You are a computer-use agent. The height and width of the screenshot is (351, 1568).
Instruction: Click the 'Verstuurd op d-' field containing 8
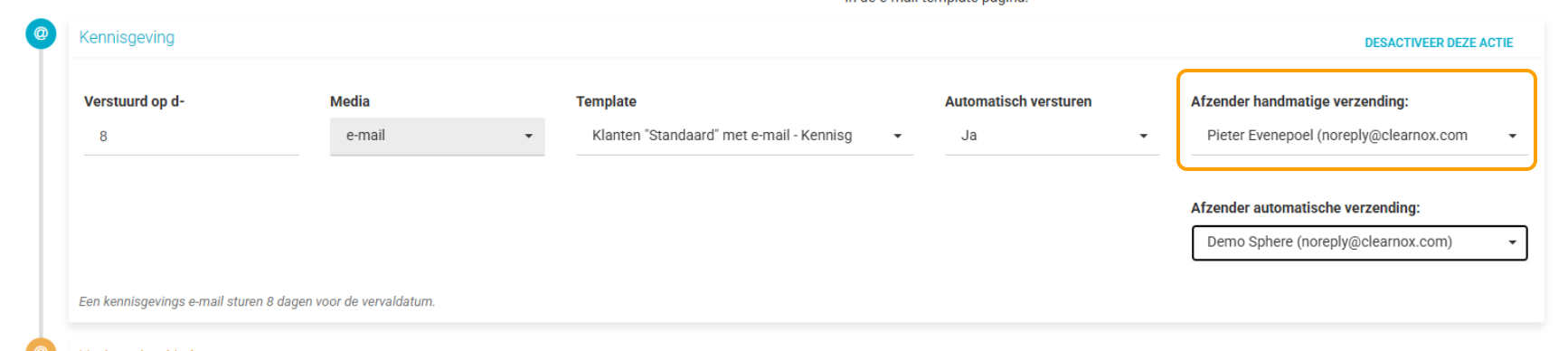[191, 137]
